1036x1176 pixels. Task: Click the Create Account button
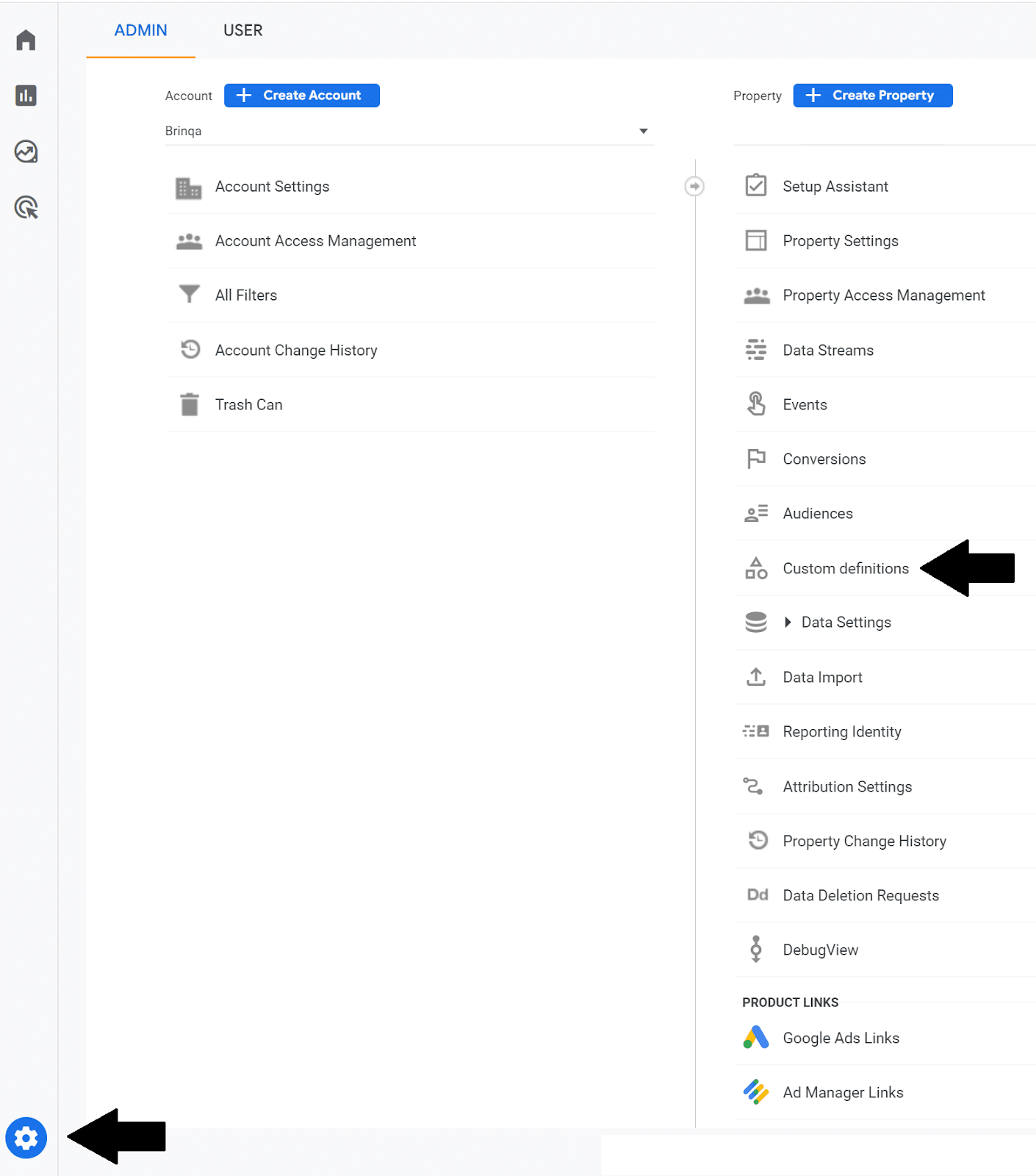(302, 96)
